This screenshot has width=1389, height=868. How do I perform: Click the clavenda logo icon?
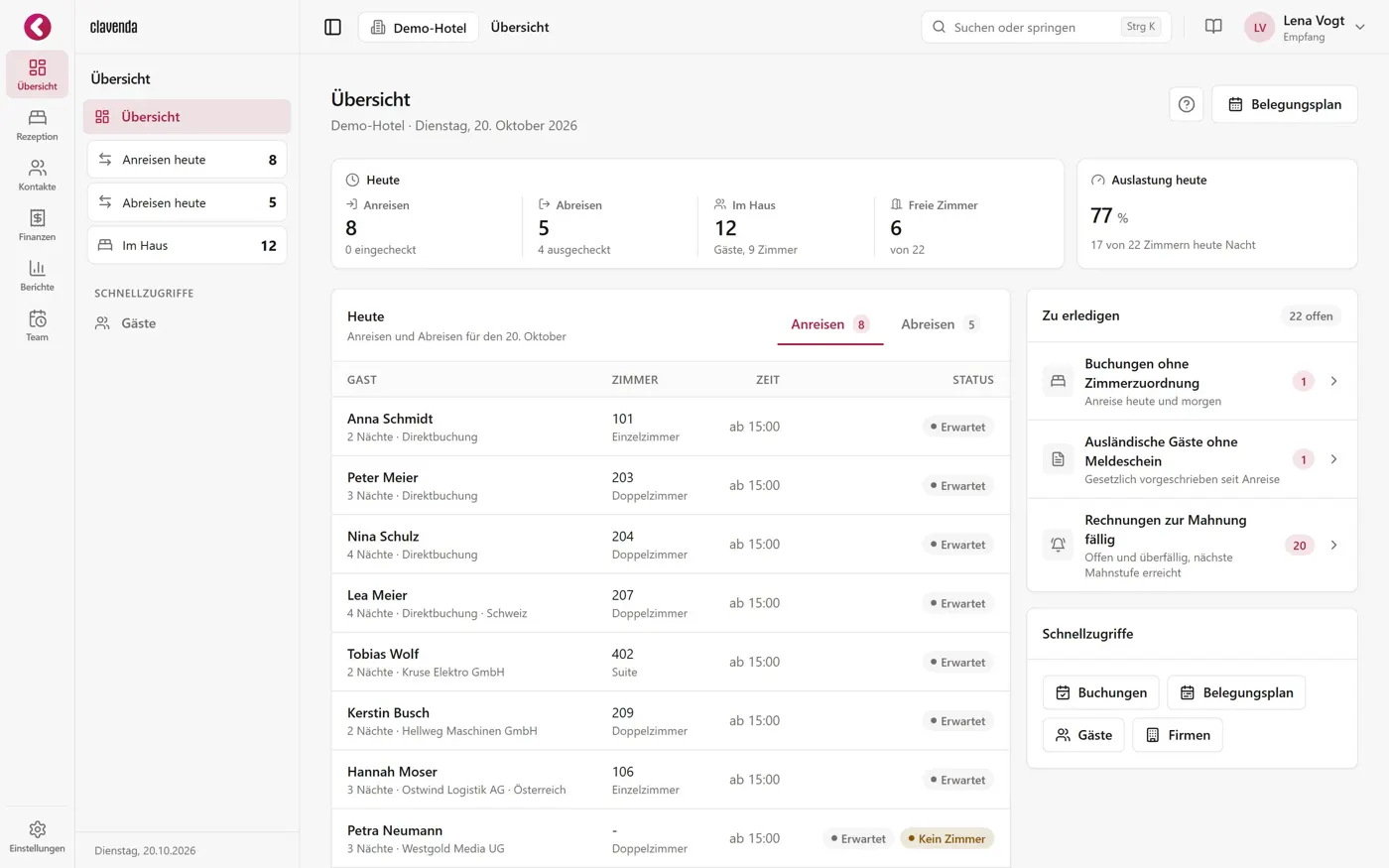(38, 27)
